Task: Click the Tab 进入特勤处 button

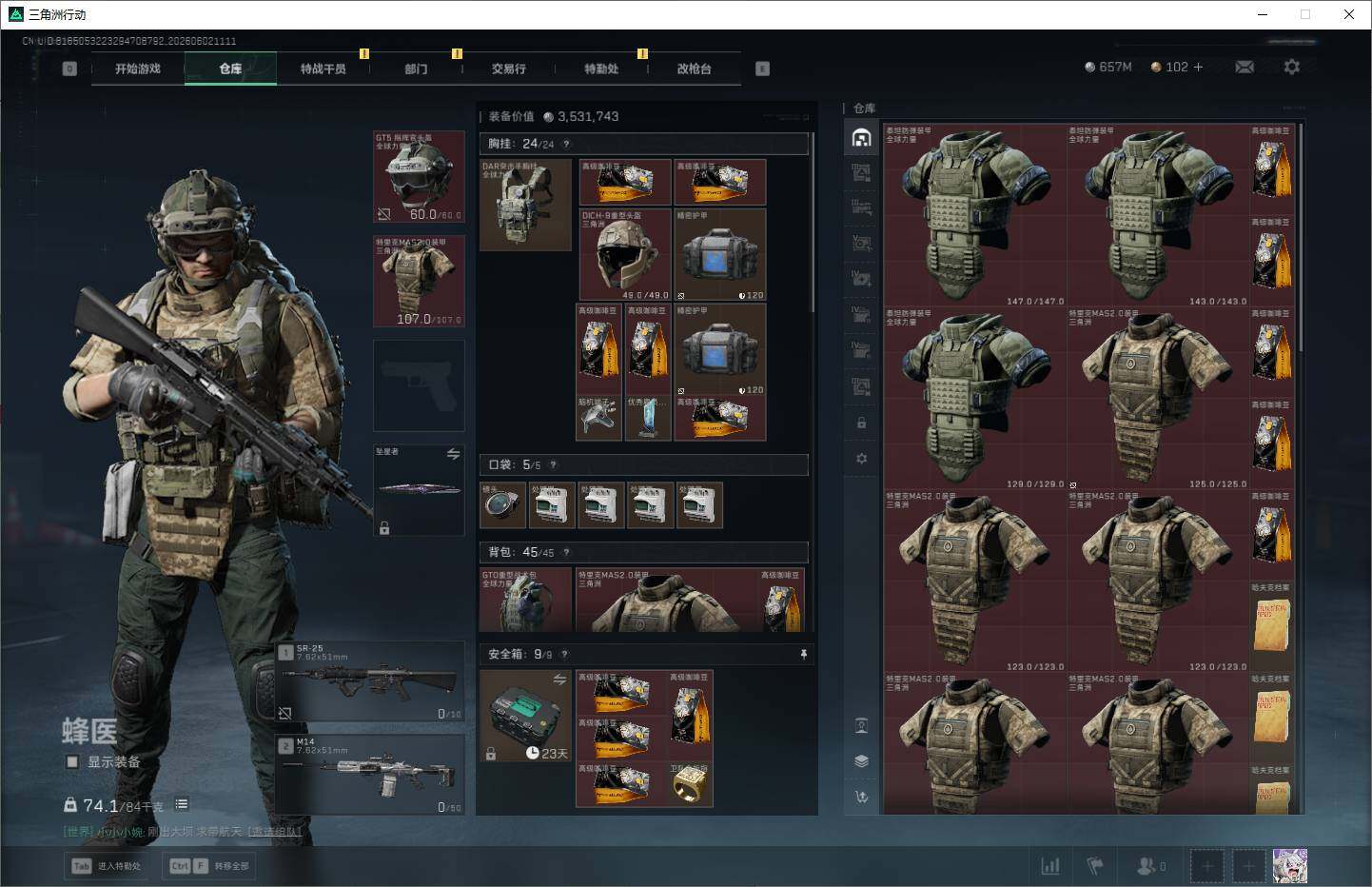Action: point(107,866)
